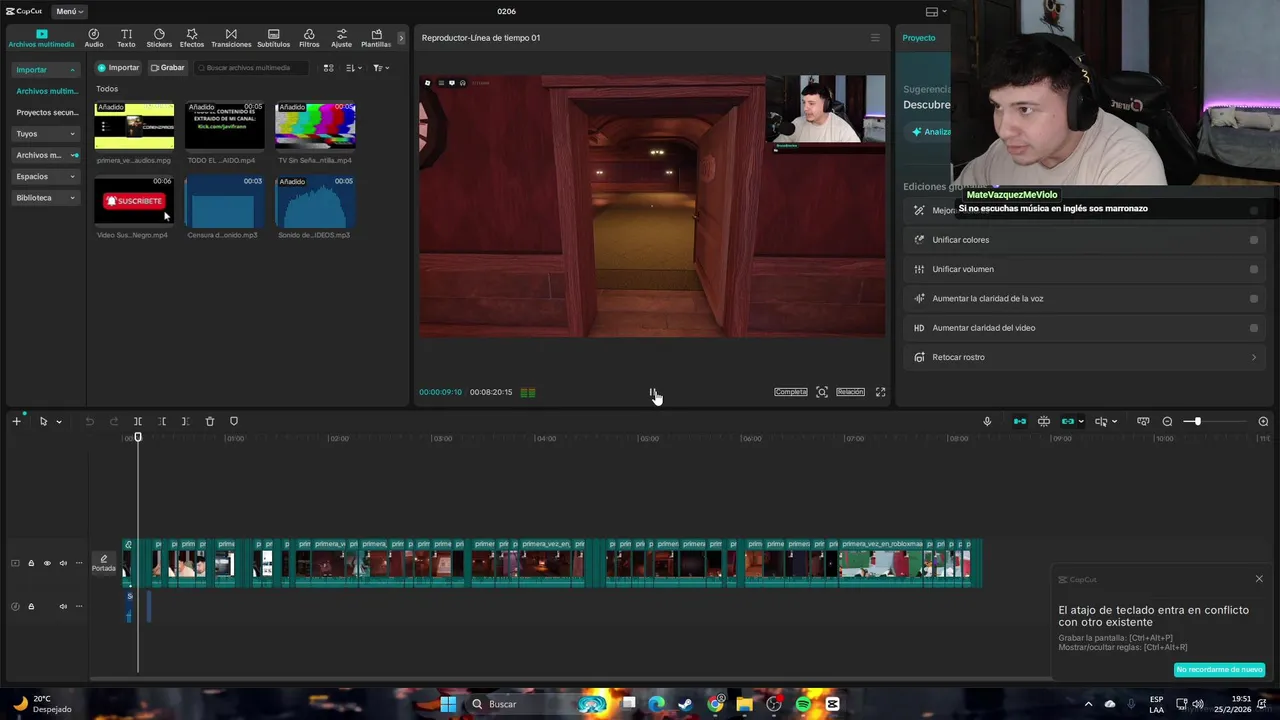
Task: Lock the main video track
Action: 31,563
